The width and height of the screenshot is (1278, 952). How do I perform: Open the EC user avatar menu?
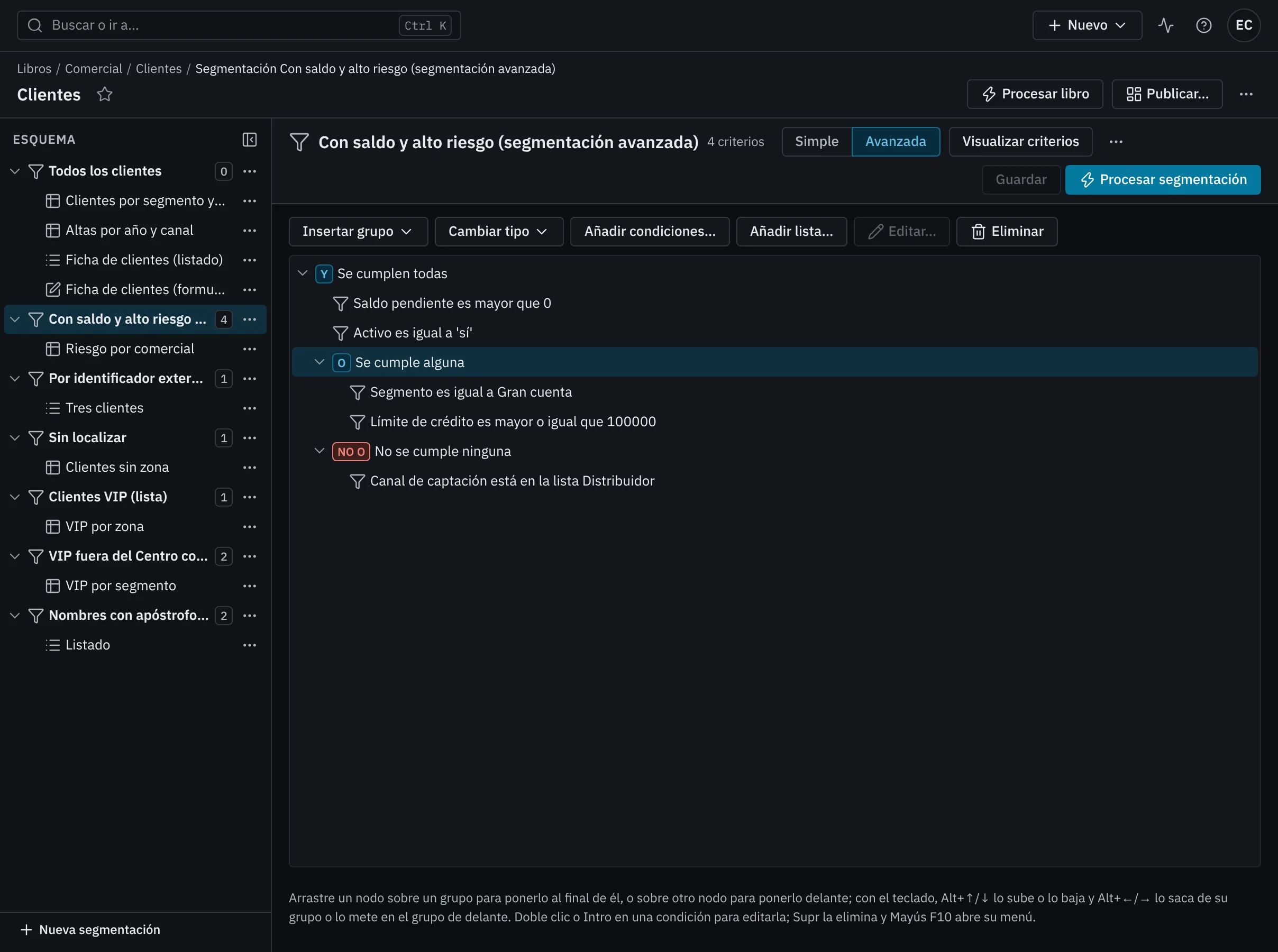[x=1244, y=25]
